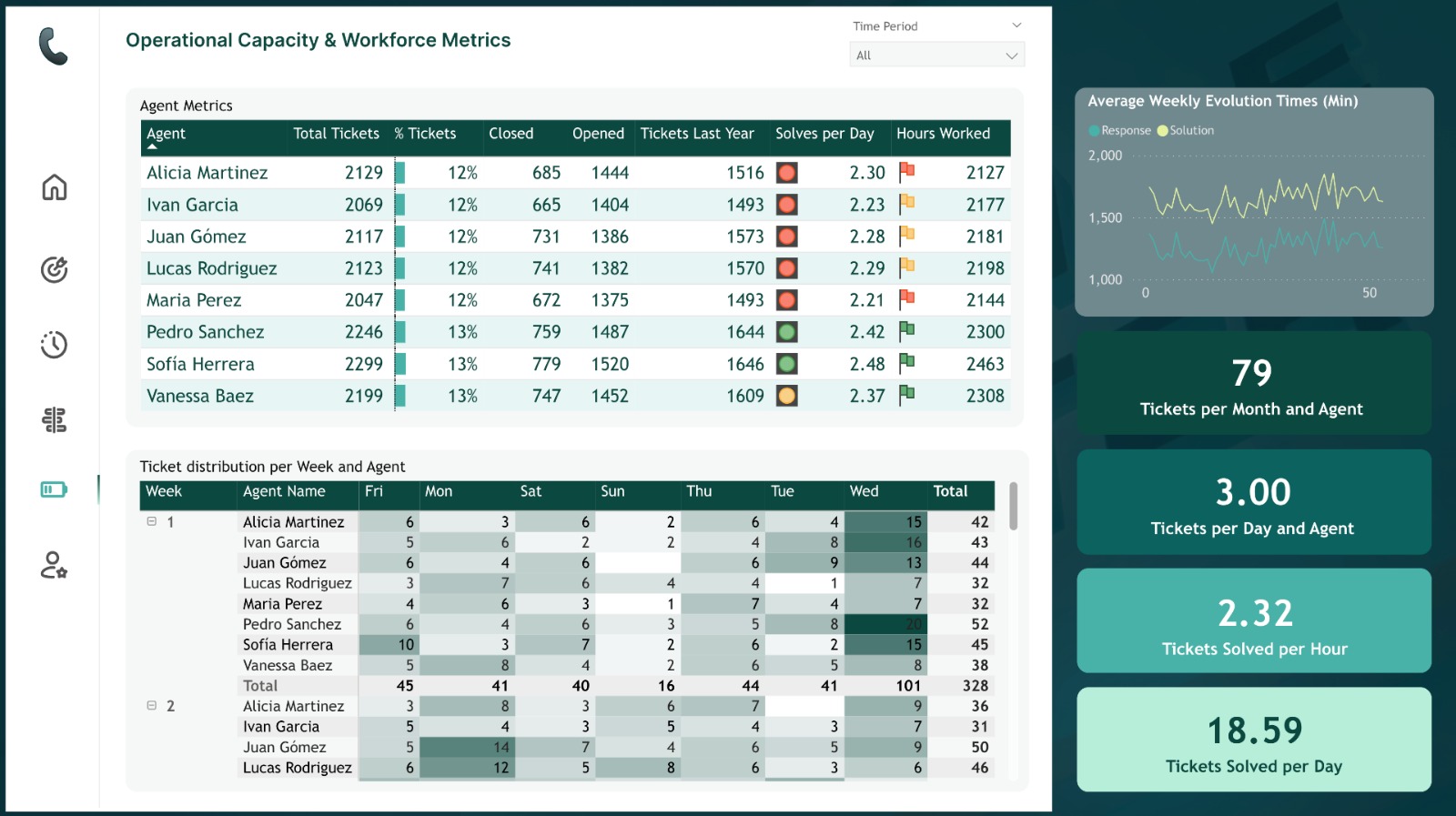Screen dimensions: 1456x816
Task: Click Vanessa Baez's solves per day 2.37
Action: tap(867, 396)
